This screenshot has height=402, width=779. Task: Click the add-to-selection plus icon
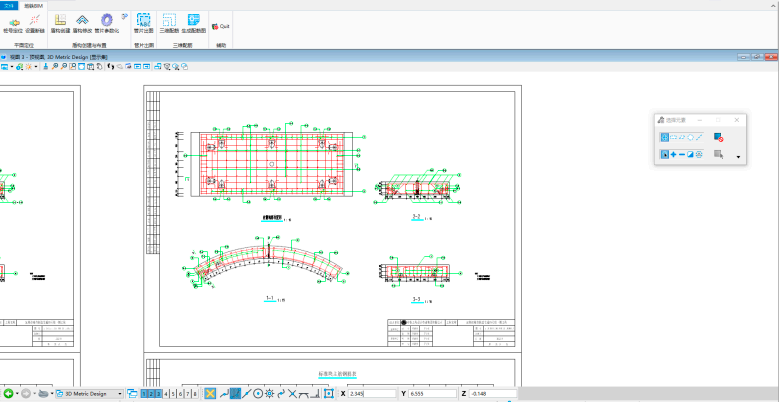(673, 155)
